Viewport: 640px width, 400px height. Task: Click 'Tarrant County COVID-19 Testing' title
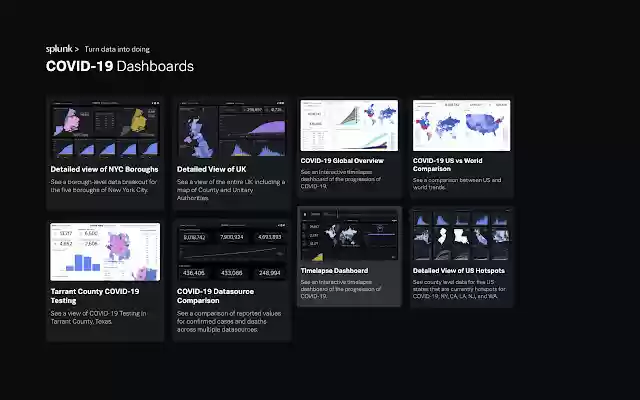tap(95, 296)
